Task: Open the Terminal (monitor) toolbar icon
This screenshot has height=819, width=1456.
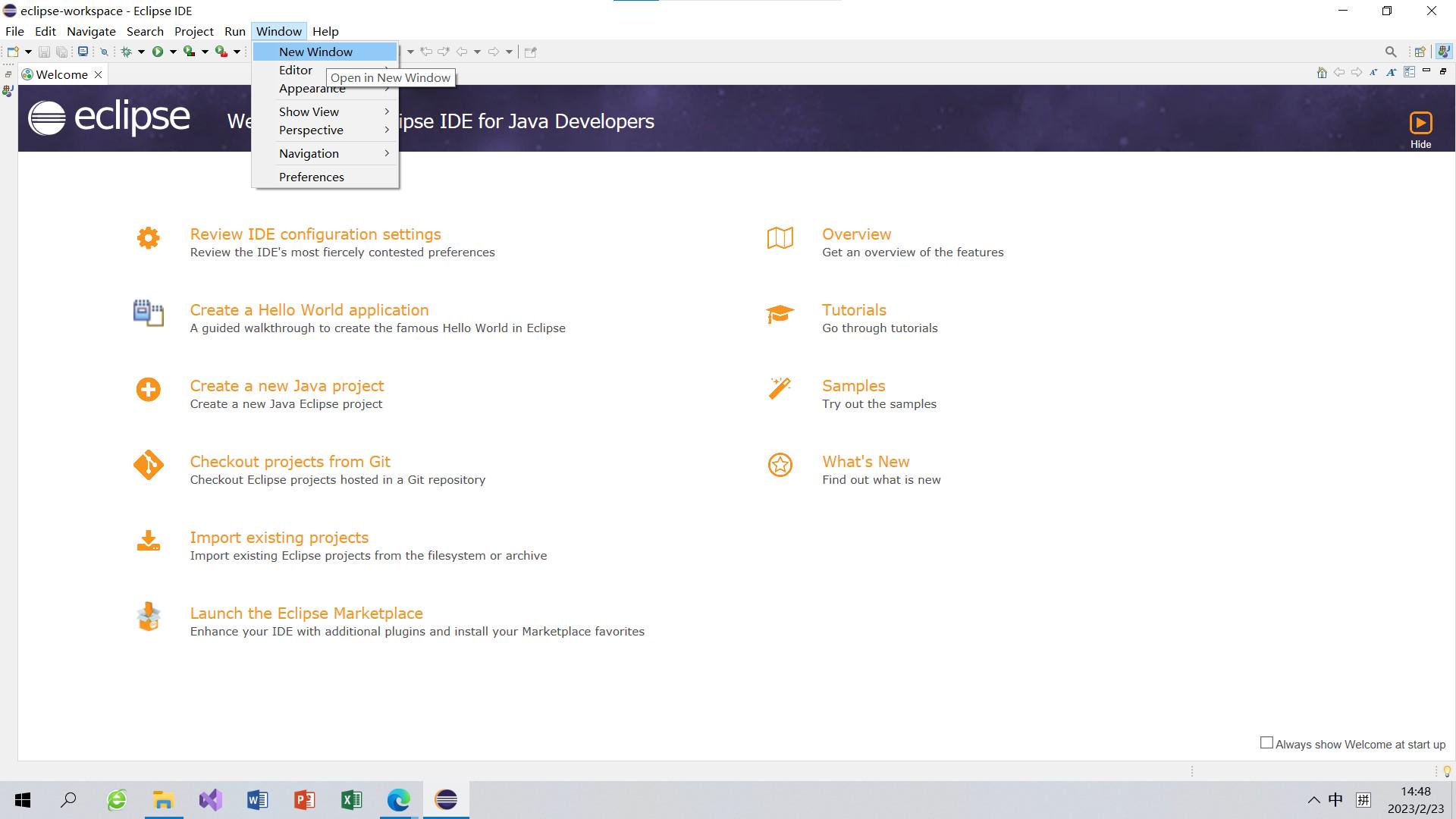Action: (83, 52)
